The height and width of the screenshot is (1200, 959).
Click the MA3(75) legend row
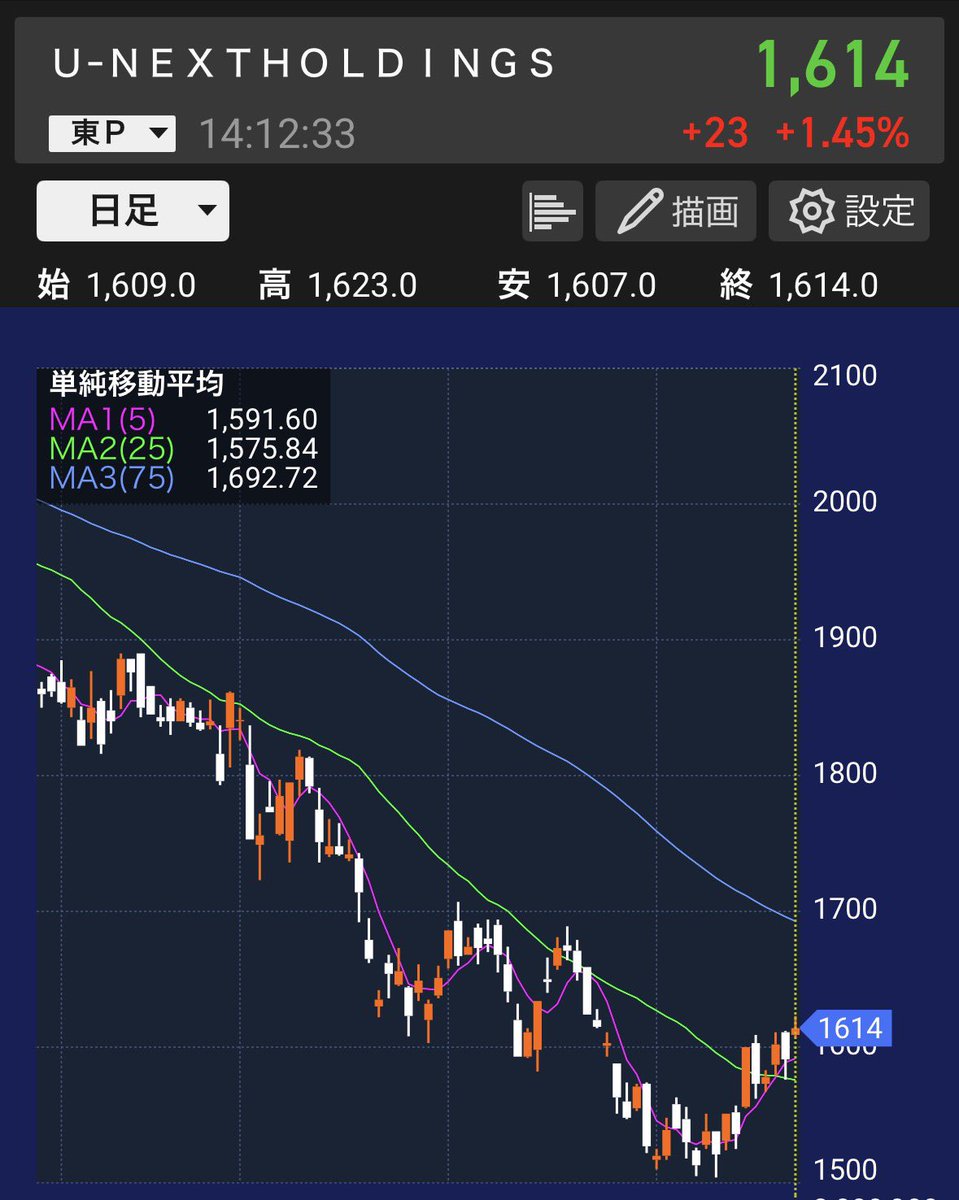(183, 478)
